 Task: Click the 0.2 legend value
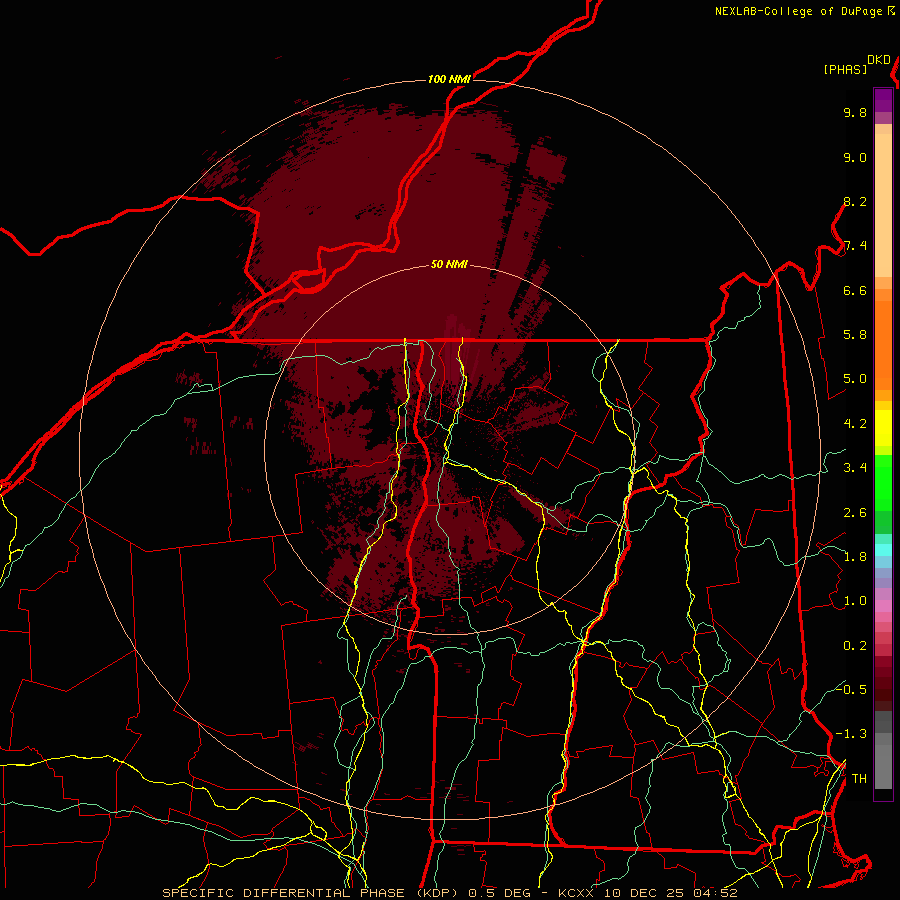click(855, 646)
